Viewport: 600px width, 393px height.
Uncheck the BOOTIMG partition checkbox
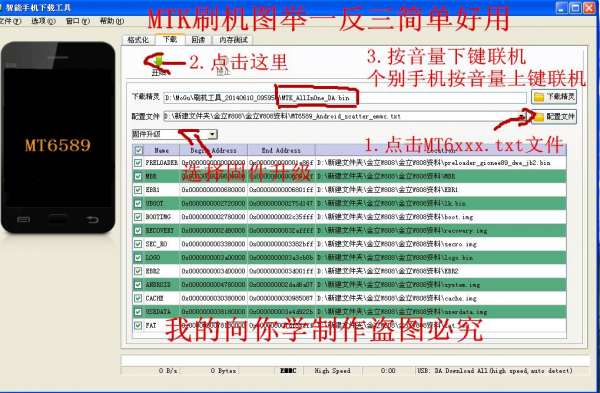pos(138,217)
